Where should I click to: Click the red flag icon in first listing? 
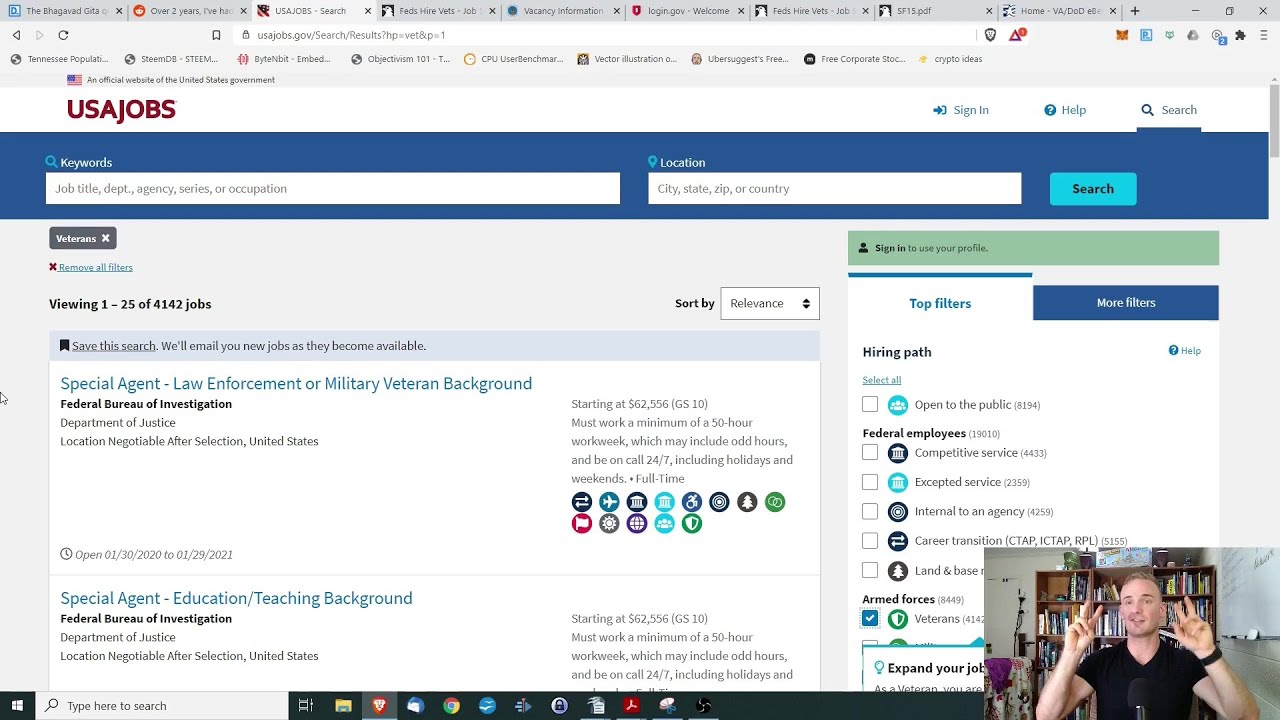tap(582, 523)
